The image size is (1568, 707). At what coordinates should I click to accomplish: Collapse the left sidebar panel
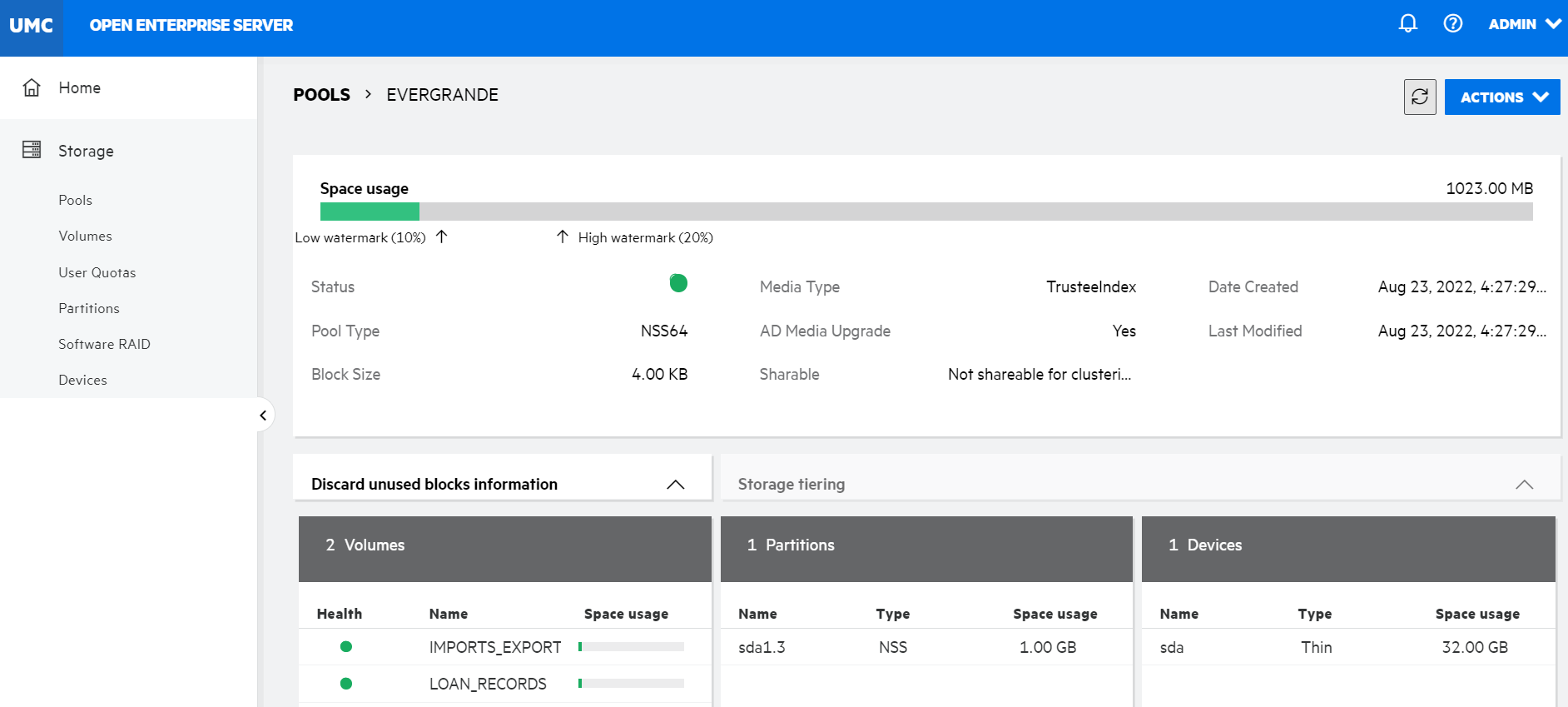tap(263, 415)
